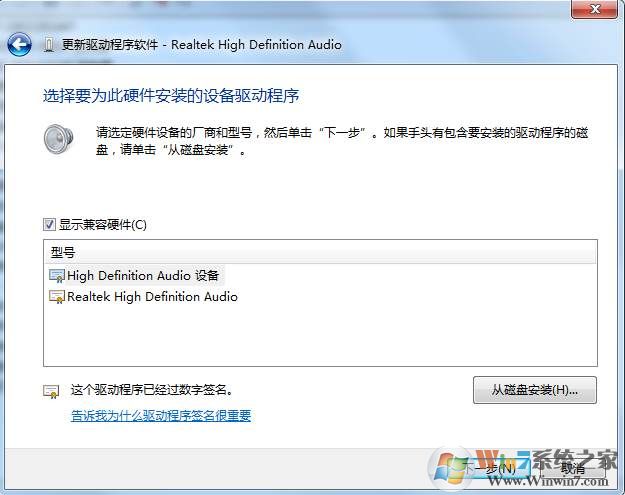Click the device icon beside the window title
Screen dimensions: 625x495
pos(49,45)
